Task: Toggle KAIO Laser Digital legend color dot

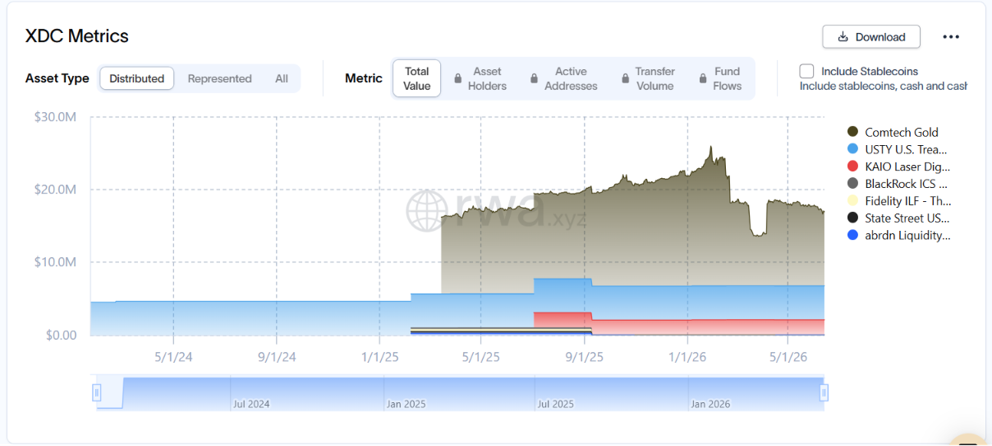Action: coord(852,166)
